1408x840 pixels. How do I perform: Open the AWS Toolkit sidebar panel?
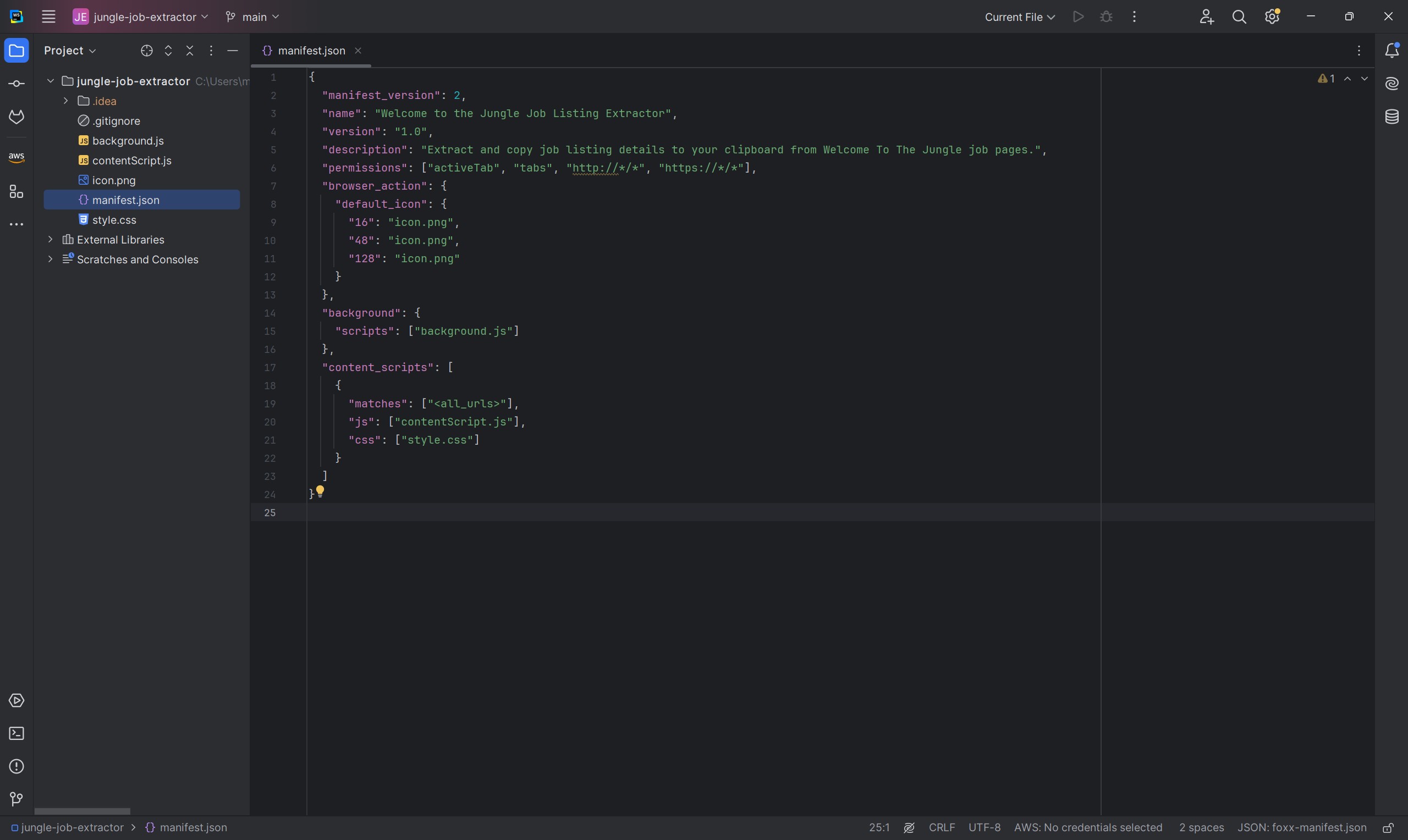coord(16,157)
